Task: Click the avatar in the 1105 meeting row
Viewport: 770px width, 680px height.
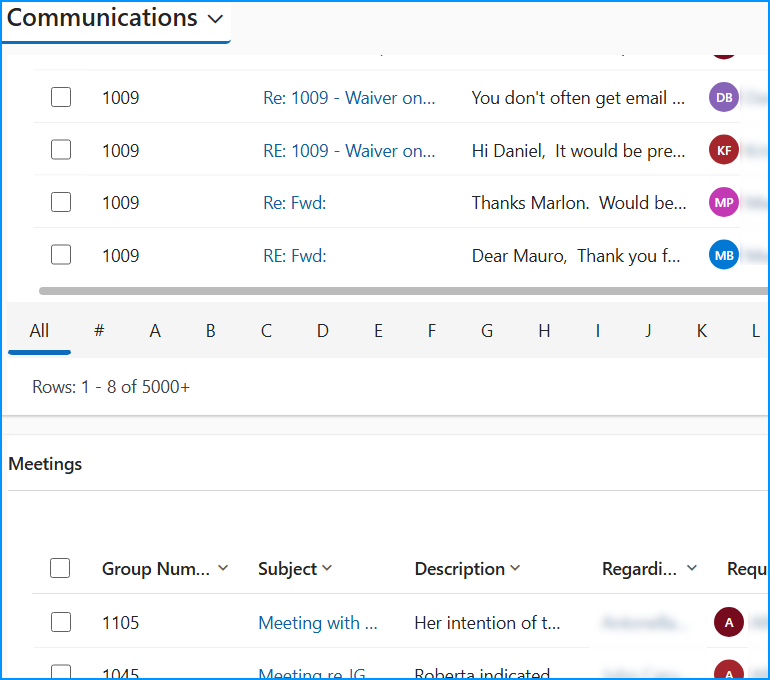Action: 729,622
